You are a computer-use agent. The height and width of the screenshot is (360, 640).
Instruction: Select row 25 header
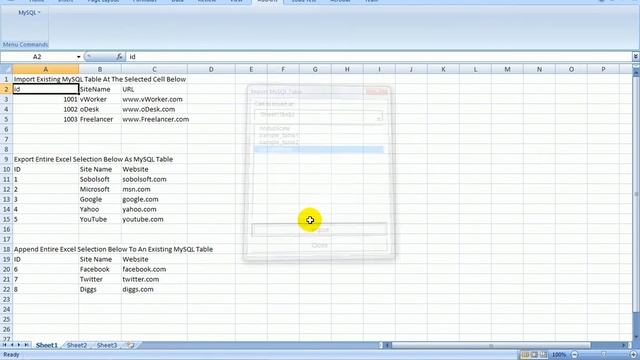pos(6,319)
